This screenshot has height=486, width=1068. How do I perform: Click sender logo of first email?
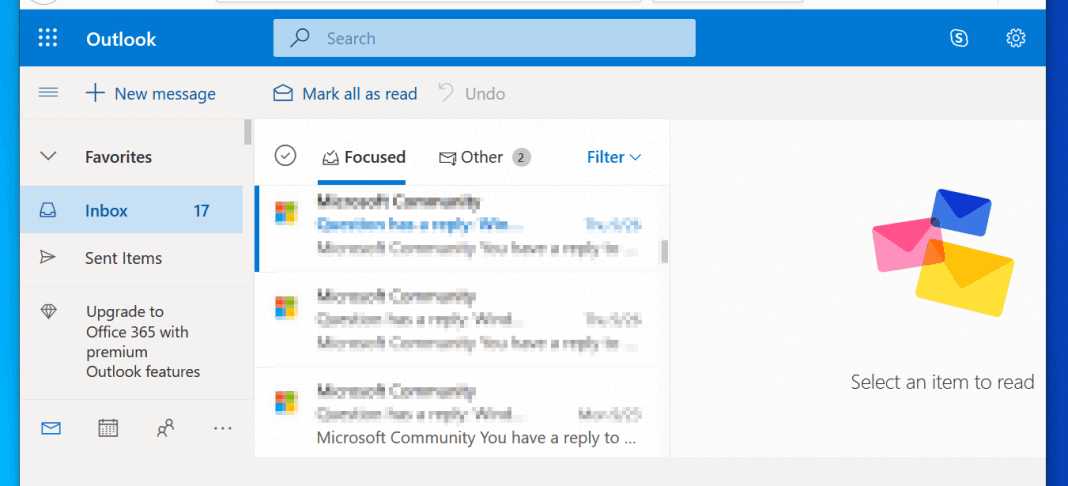(x=286, y=213)
